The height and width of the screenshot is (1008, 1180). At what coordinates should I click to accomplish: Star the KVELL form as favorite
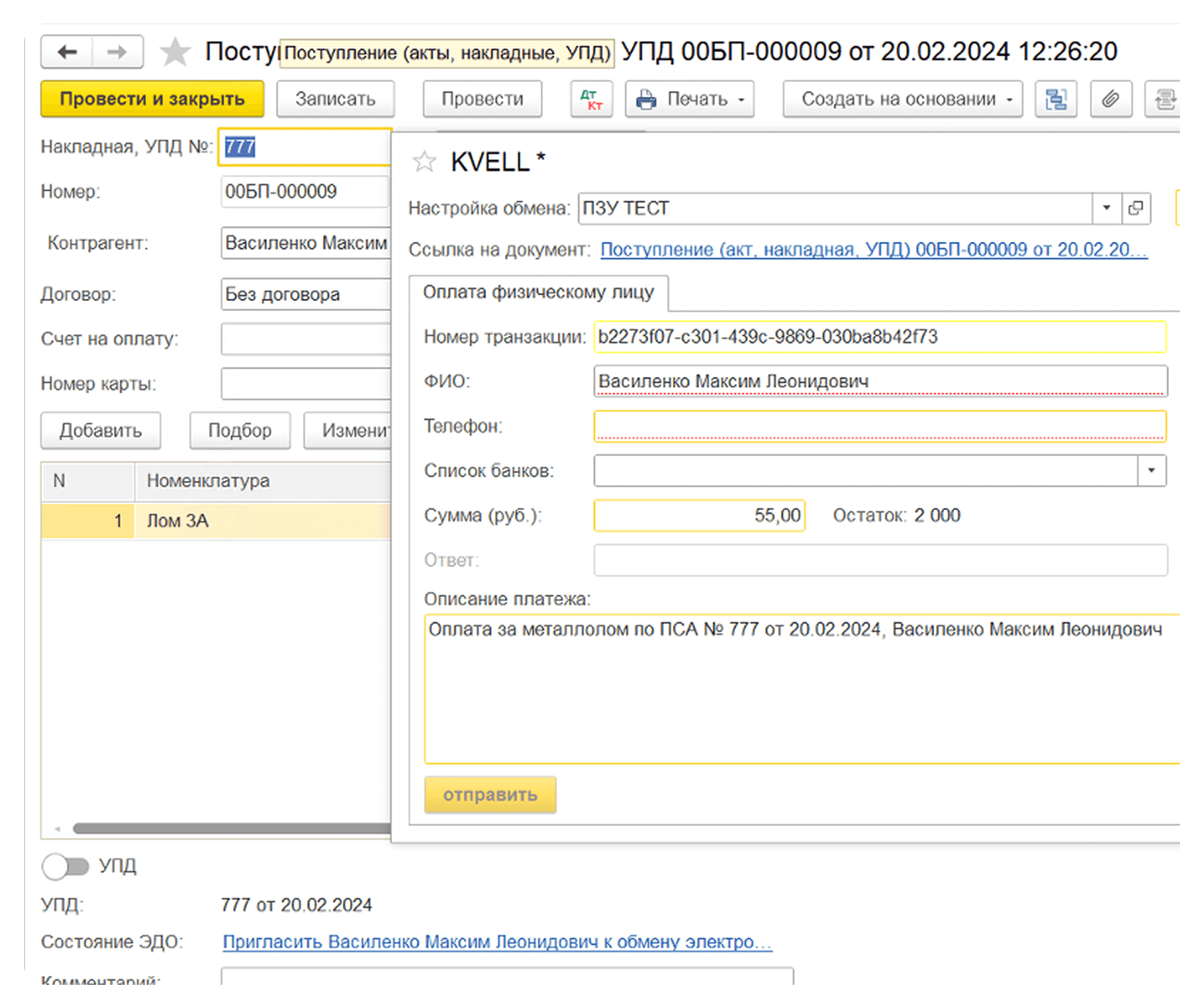coord(424,162)
